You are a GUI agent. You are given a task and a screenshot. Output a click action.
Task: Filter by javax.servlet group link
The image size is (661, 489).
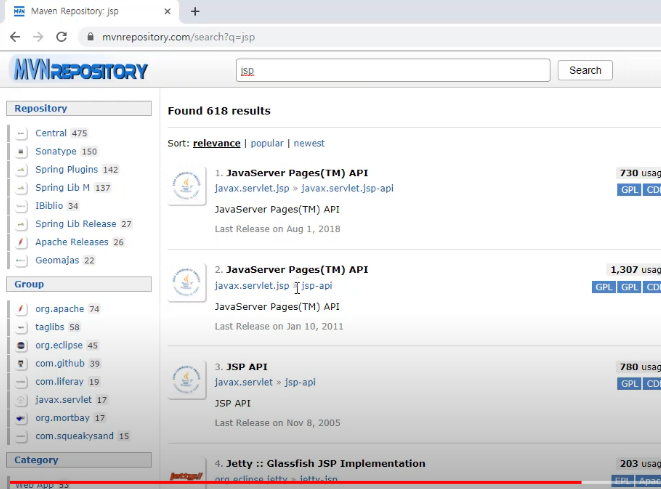point(63,400)
